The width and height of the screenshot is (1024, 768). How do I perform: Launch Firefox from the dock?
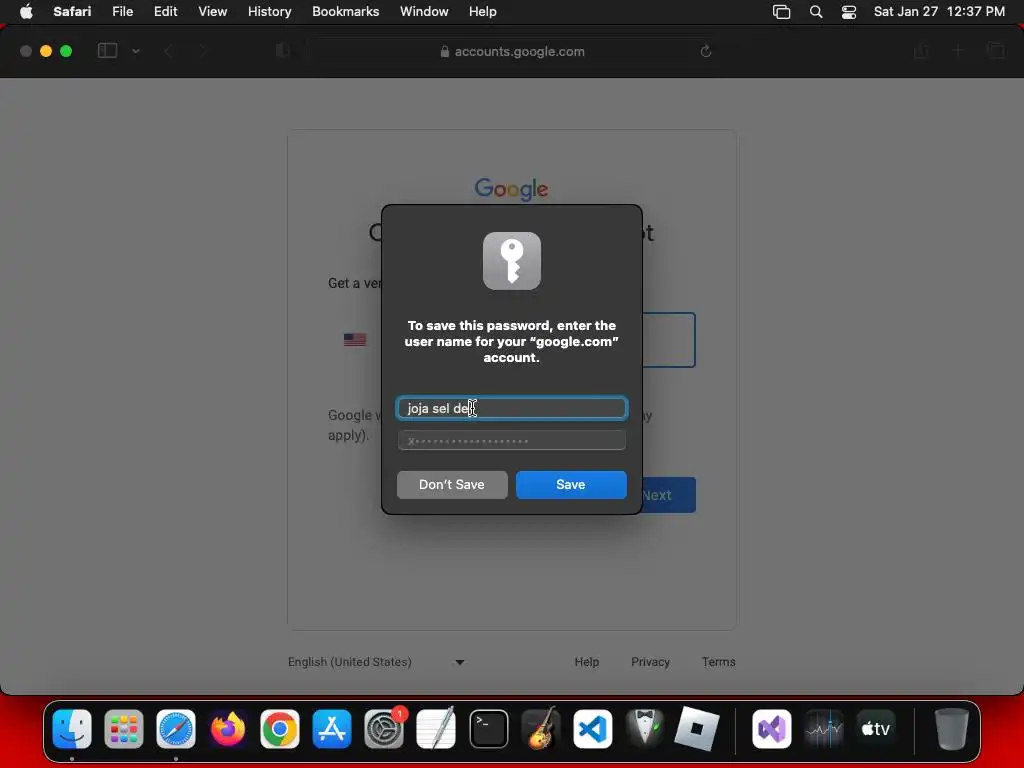coord(228,728)
